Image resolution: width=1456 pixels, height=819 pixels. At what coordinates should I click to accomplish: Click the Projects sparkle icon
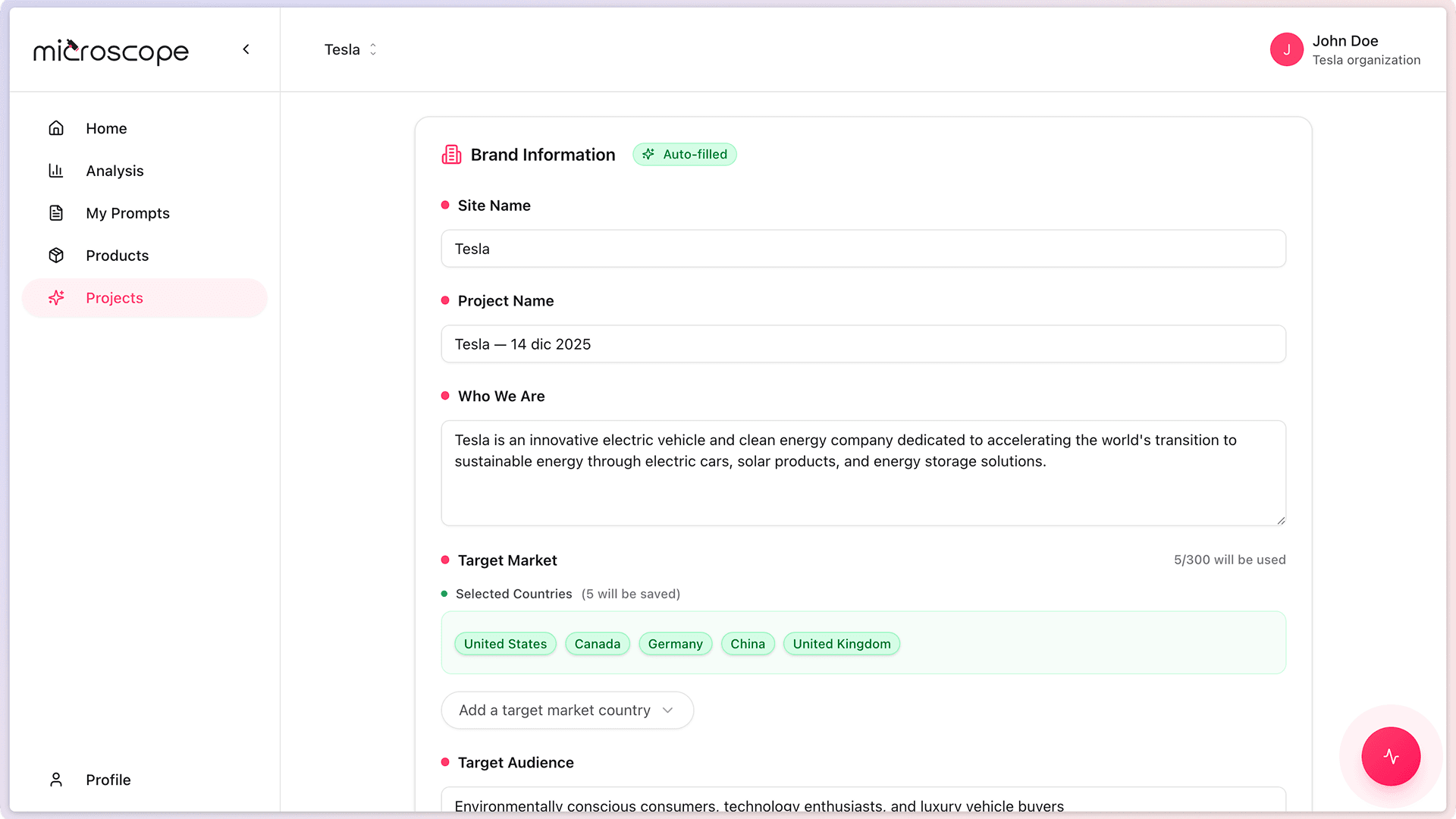point(56,298)
